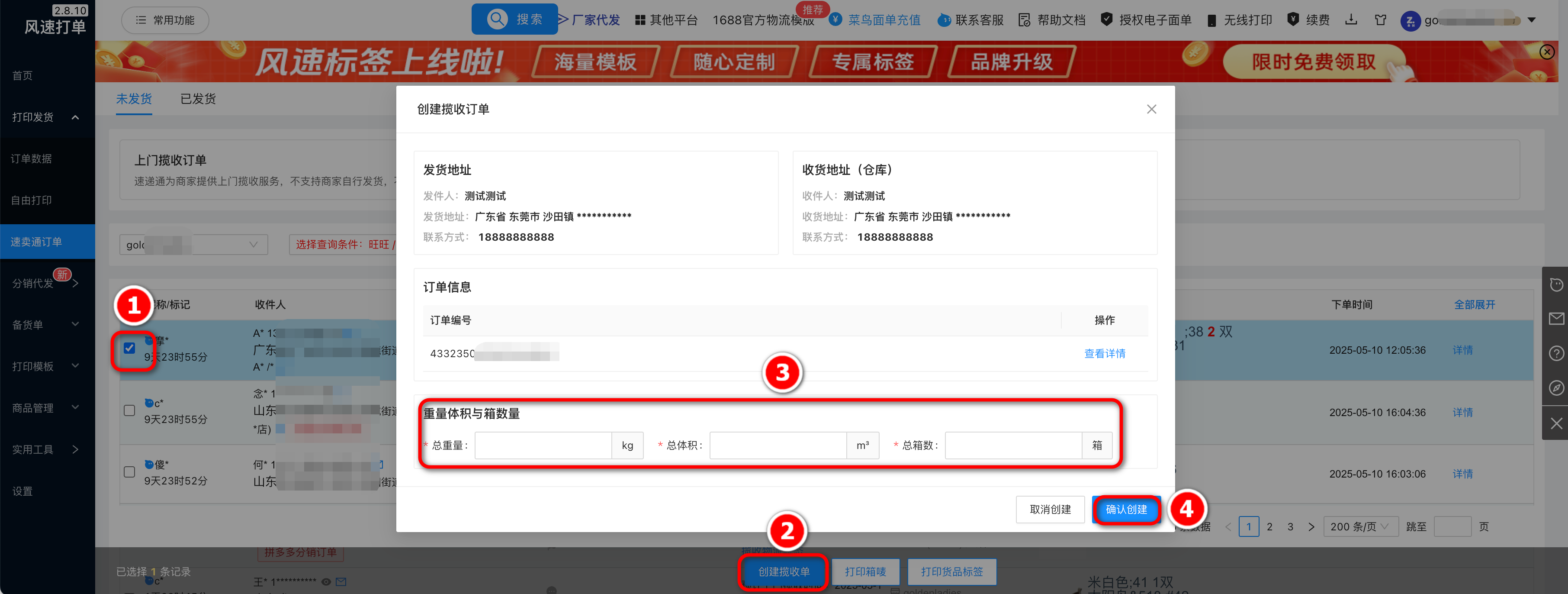Screen dimensions: 1568x594
Task: Click the search magnifier button
Action: 514,19
